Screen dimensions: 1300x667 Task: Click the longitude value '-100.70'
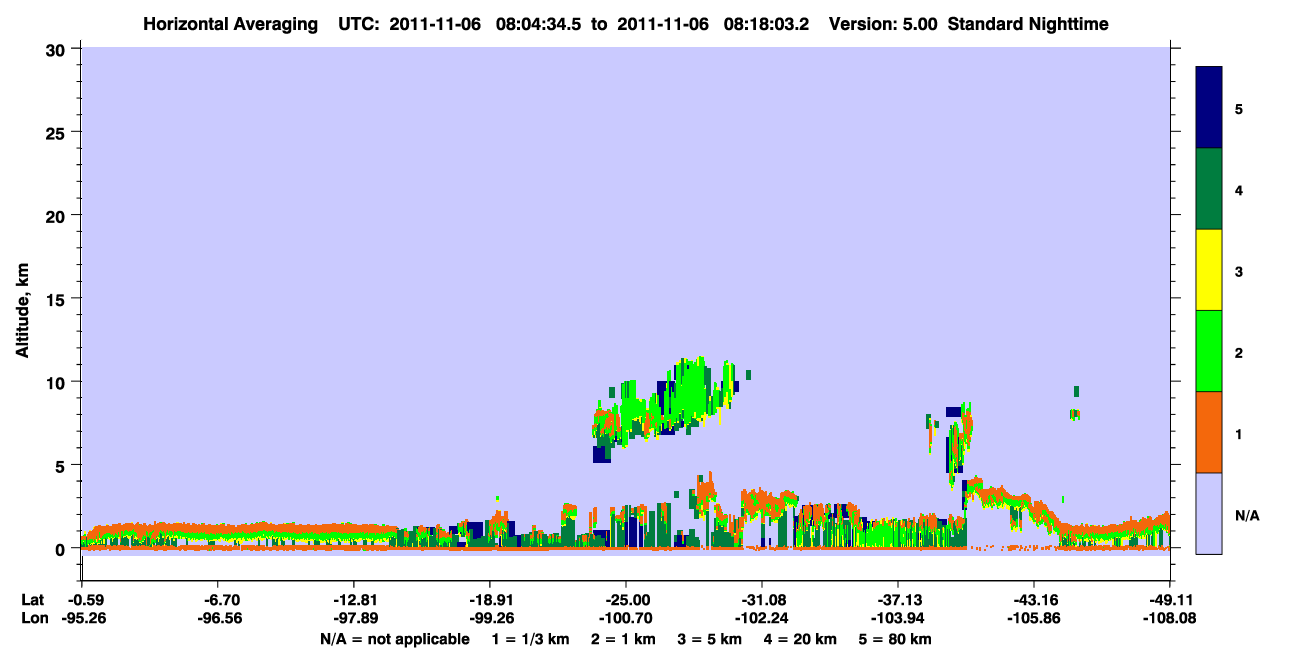pos(626,618)
